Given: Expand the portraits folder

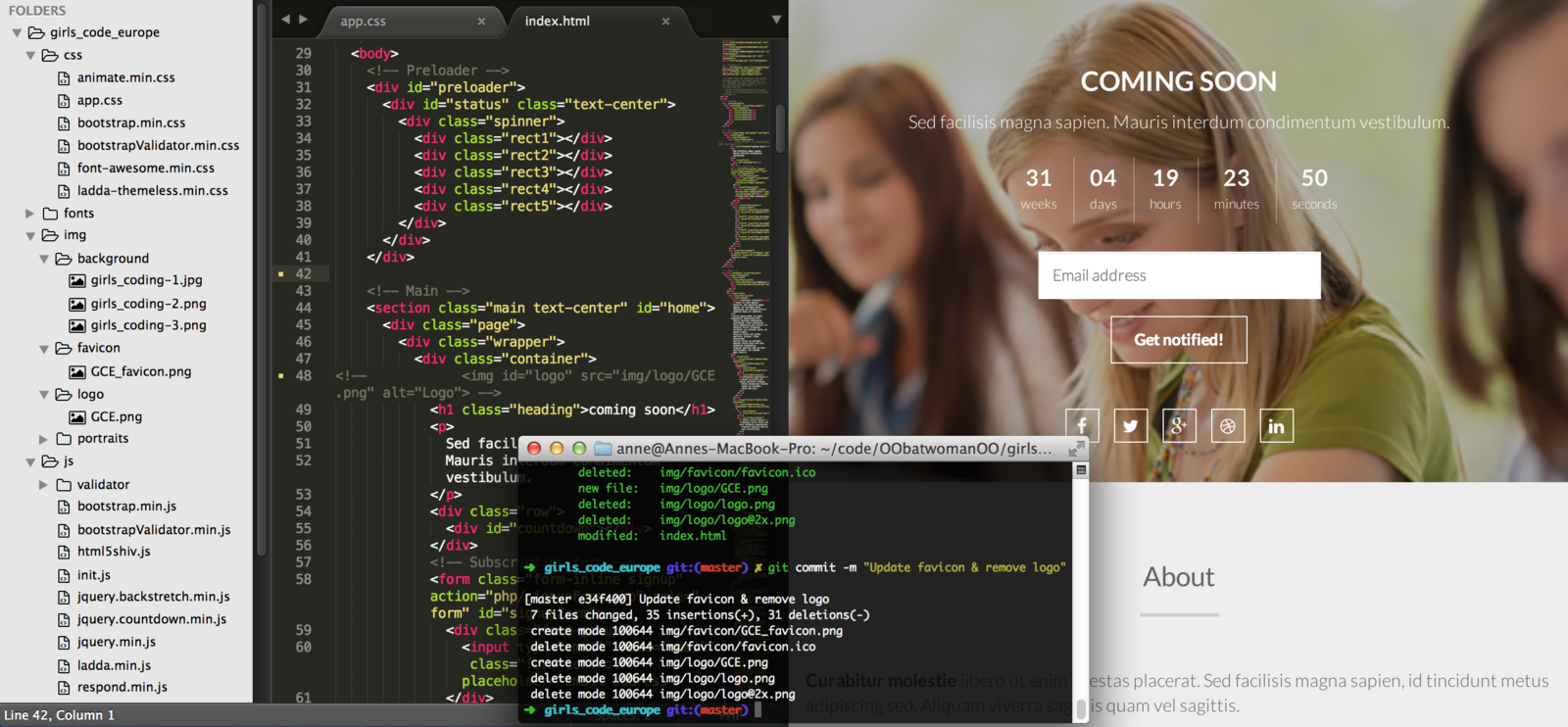Looking at the screenshot, I should [44, 439].
